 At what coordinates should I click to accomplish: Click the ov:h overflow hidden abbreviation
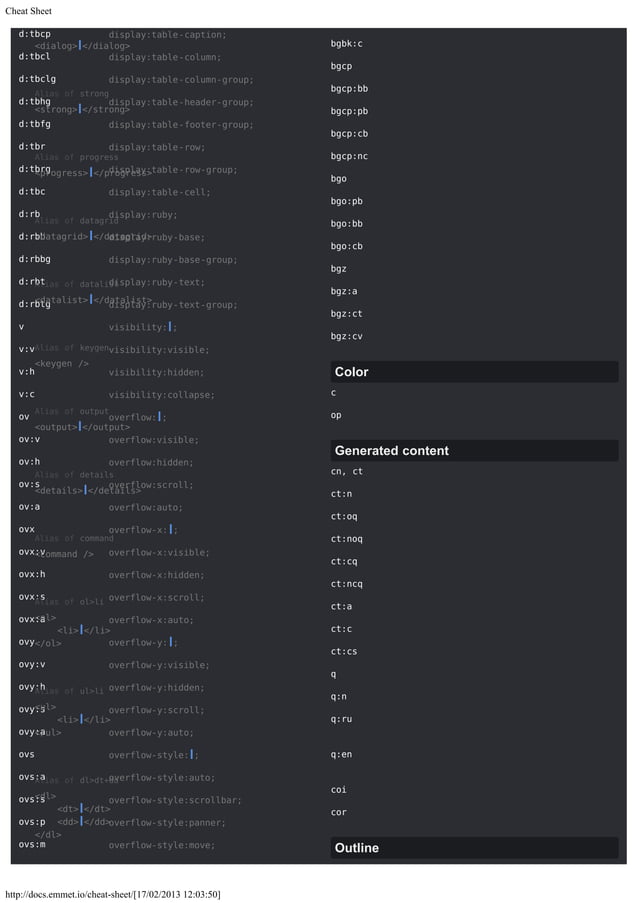pyautogui.click(x=30, y=462)
